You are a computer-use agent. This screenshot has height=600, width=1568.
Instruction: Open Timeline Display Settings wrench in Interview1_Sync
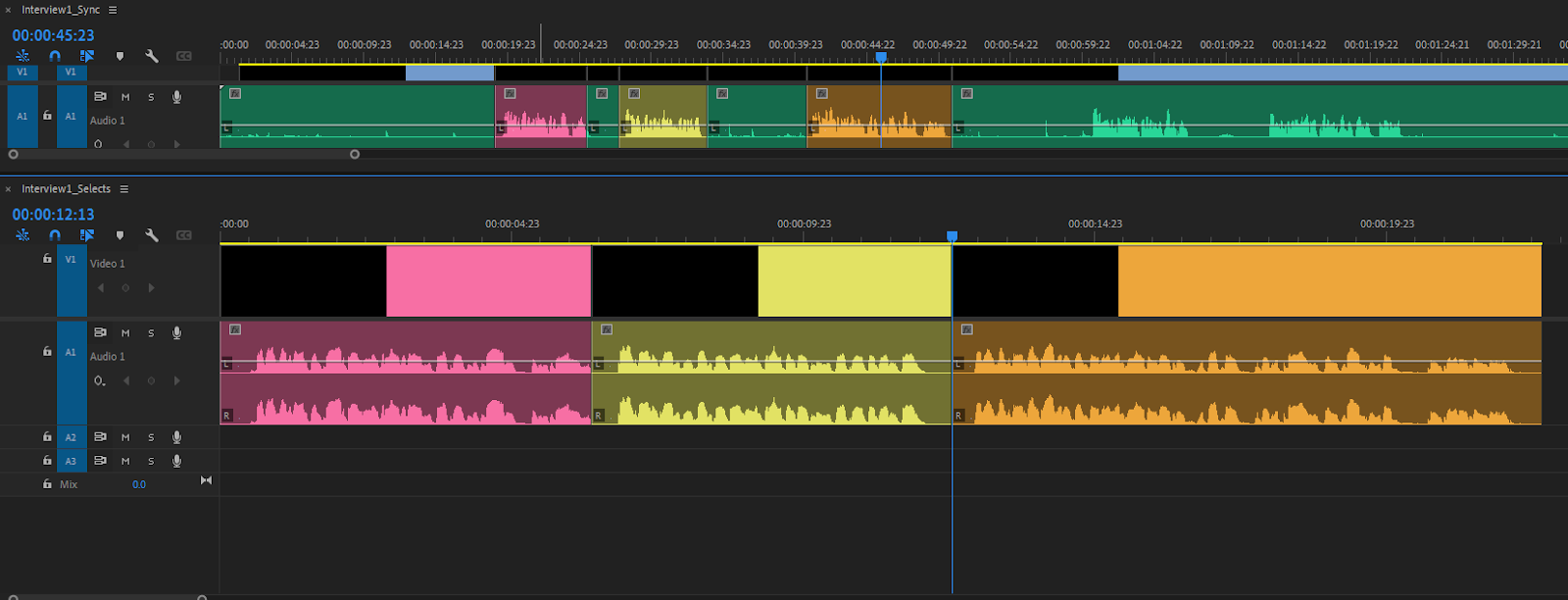coord(152,56)
